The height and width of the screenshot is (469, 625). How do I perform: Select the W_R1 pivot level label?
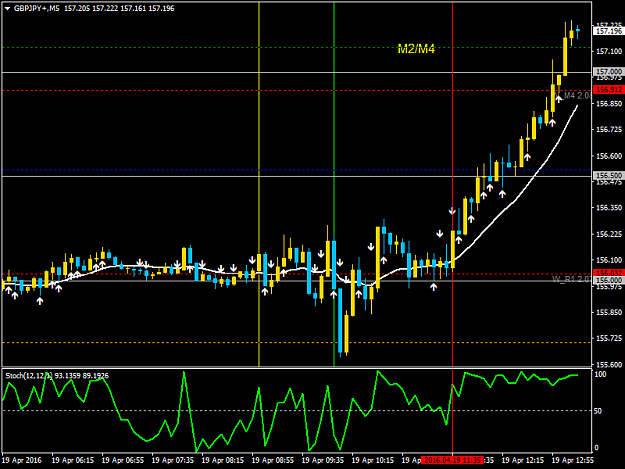(572, 279)
